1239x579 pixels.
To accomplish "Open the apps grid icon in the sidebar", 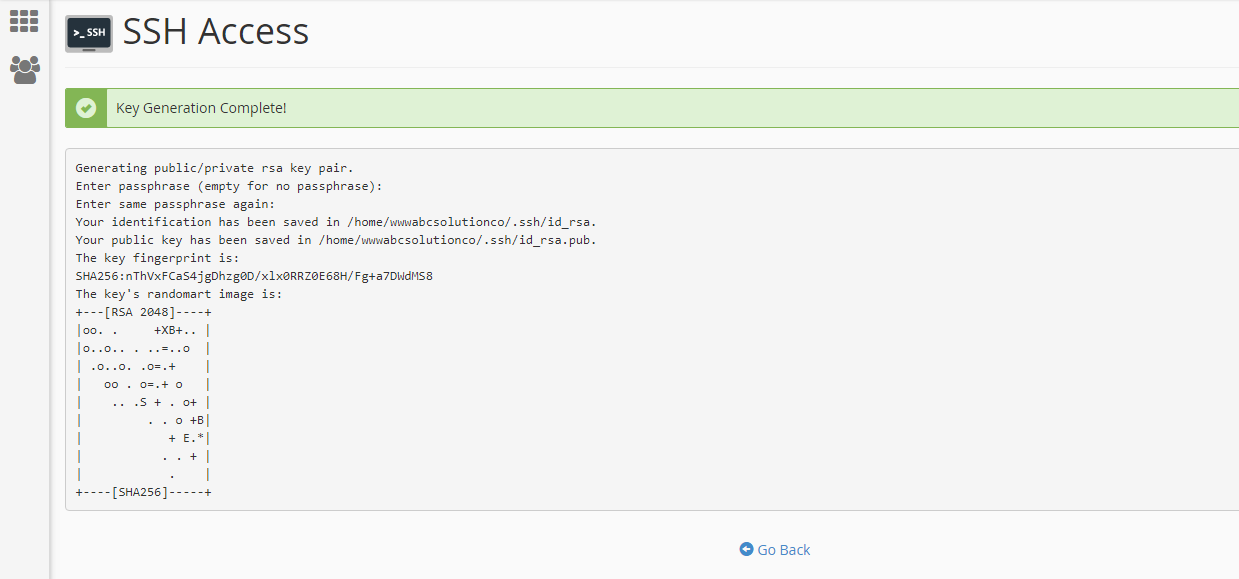I will (x=24, y=21).
